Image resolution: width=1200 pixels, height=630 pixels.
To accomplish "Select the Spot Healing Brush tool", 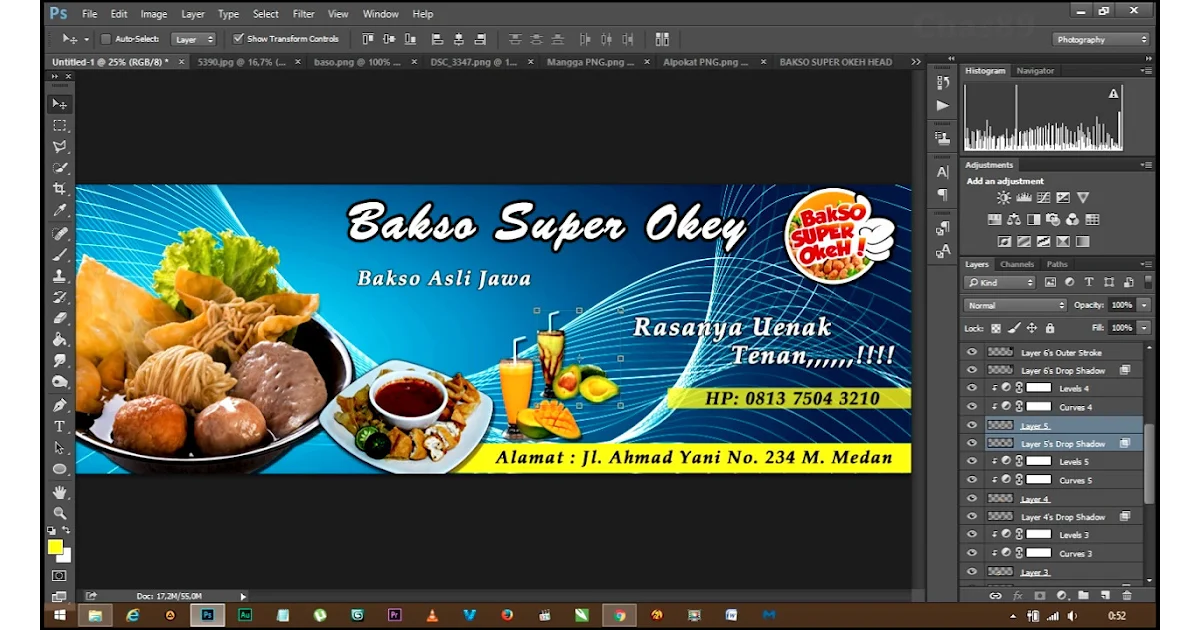I will coord(60,233).
